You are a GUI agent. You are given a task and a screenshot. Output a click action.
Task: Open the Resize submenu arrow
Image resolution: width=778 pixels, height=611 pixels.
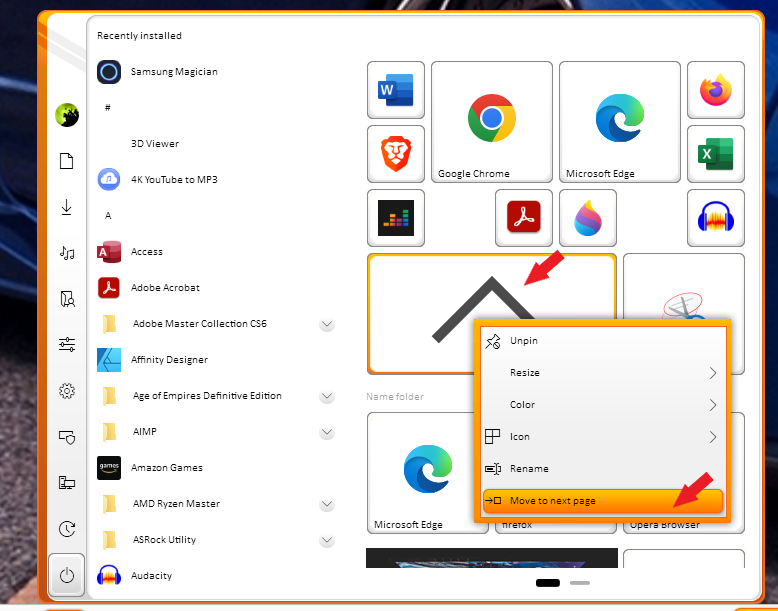click(713, 373)
